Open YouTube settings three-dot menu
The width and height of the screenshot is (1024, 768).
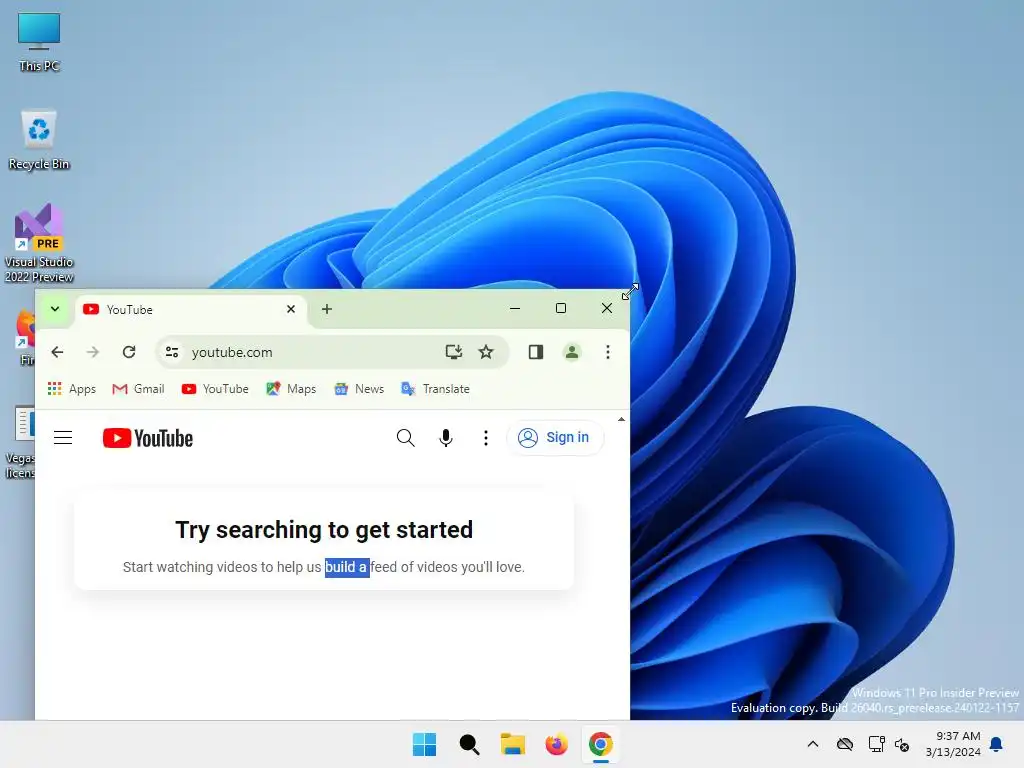coord(485,438)
